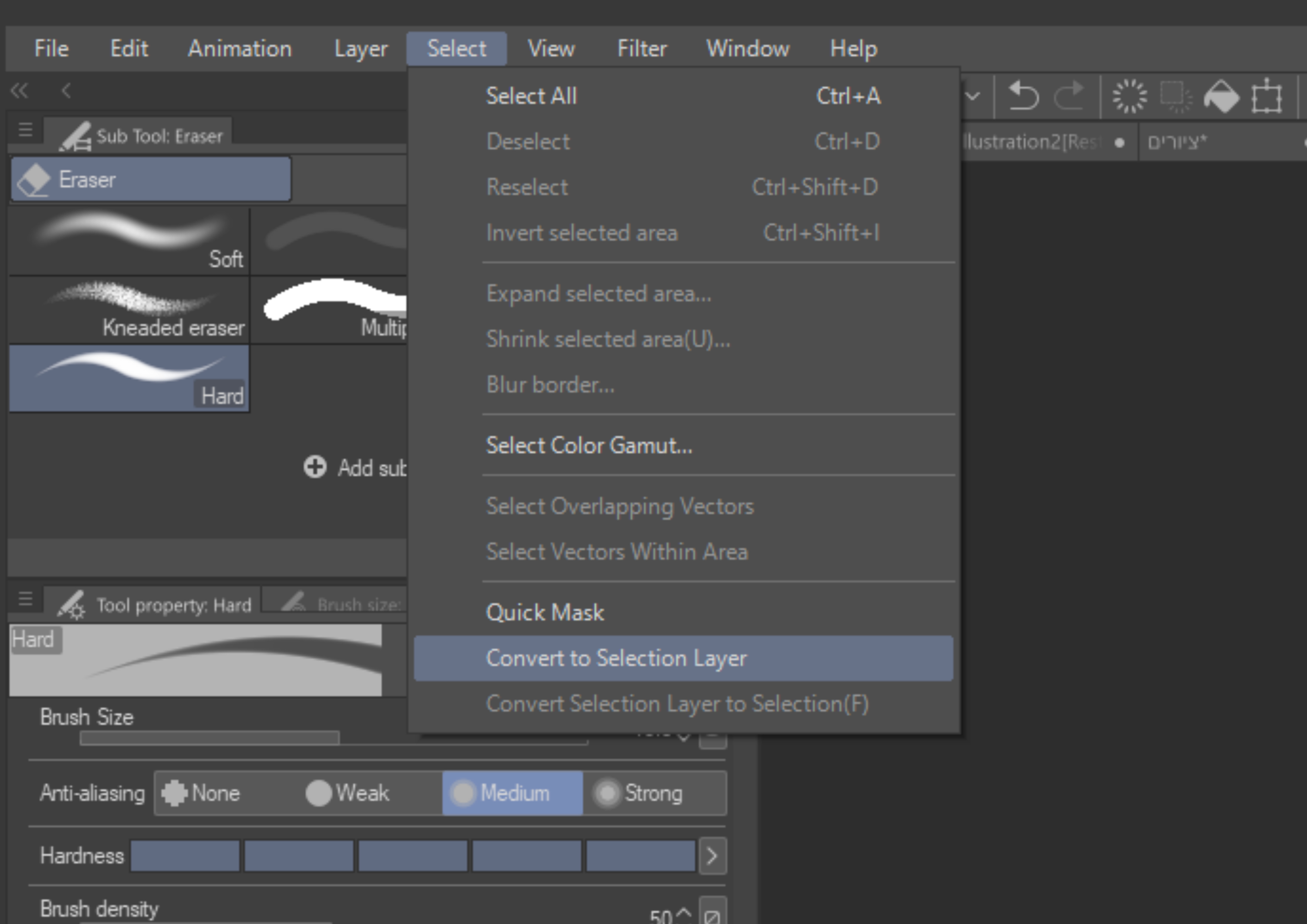Click the plus icon to add sub tool

(315, 467)
